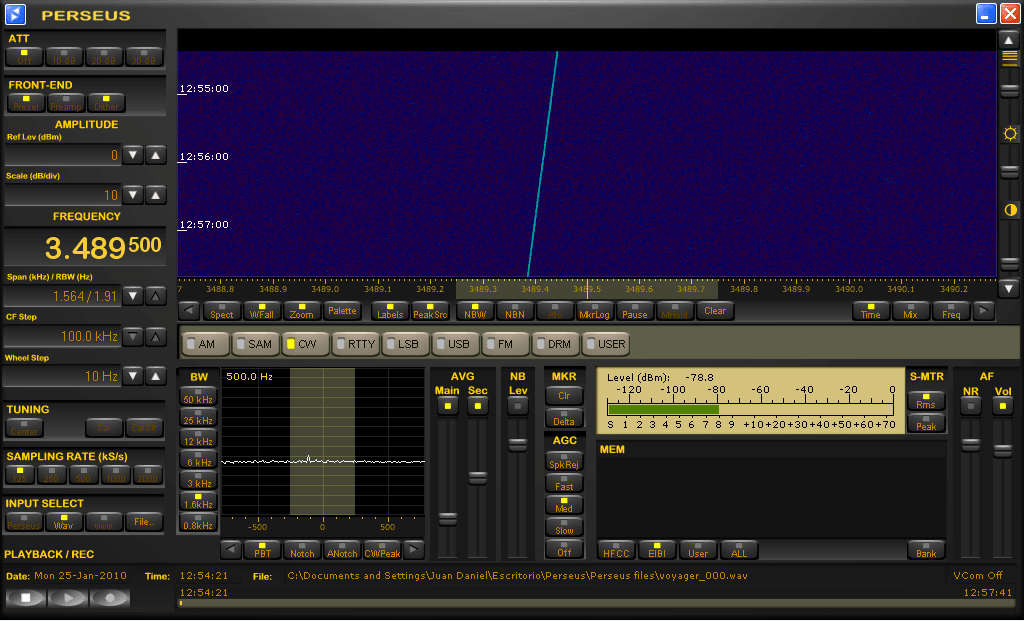Toggle the Dither front-end button
This screenshot has height=621, width=1024.
pos(106,103)
